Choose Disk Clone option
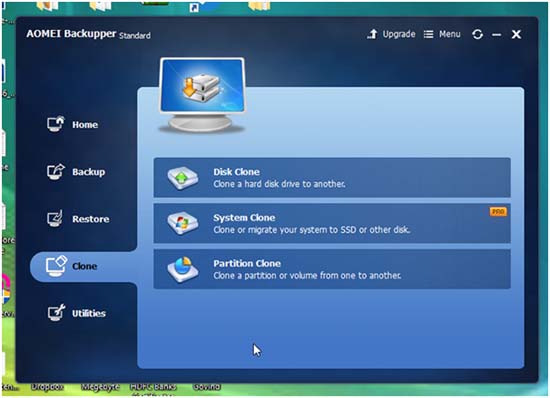 pyautogui.click(x=332, y=178)
